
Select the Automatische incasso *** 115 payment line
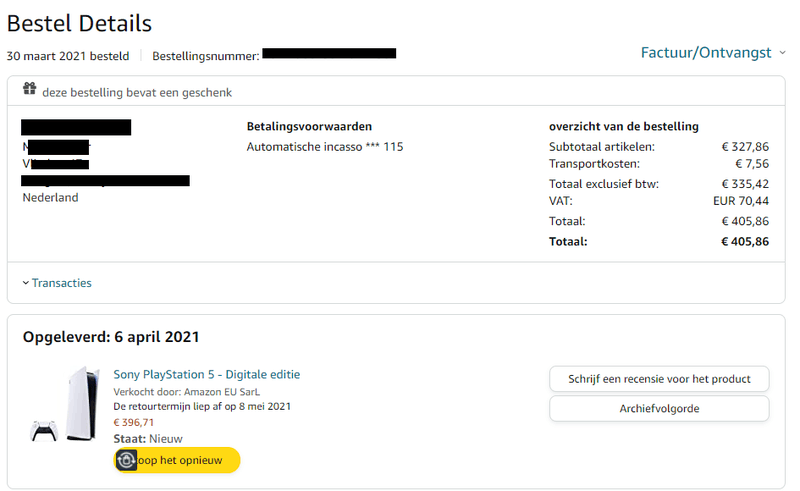(x=325, y=147)
